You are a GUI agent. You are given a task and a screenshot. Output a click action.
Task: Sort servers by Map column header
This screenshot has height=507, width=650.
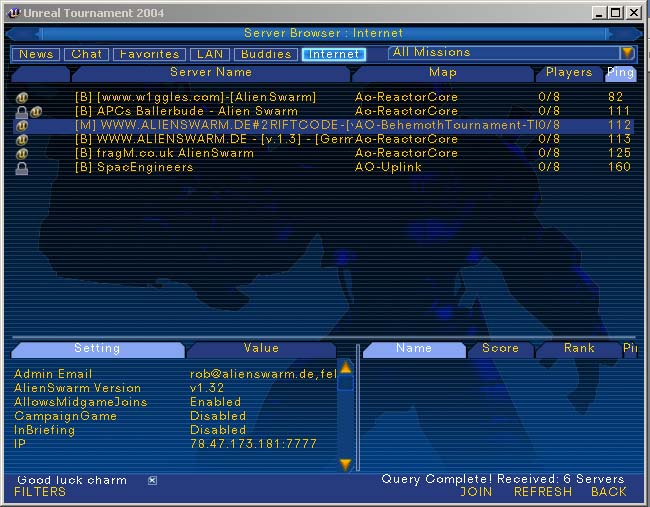pos(443,73)
